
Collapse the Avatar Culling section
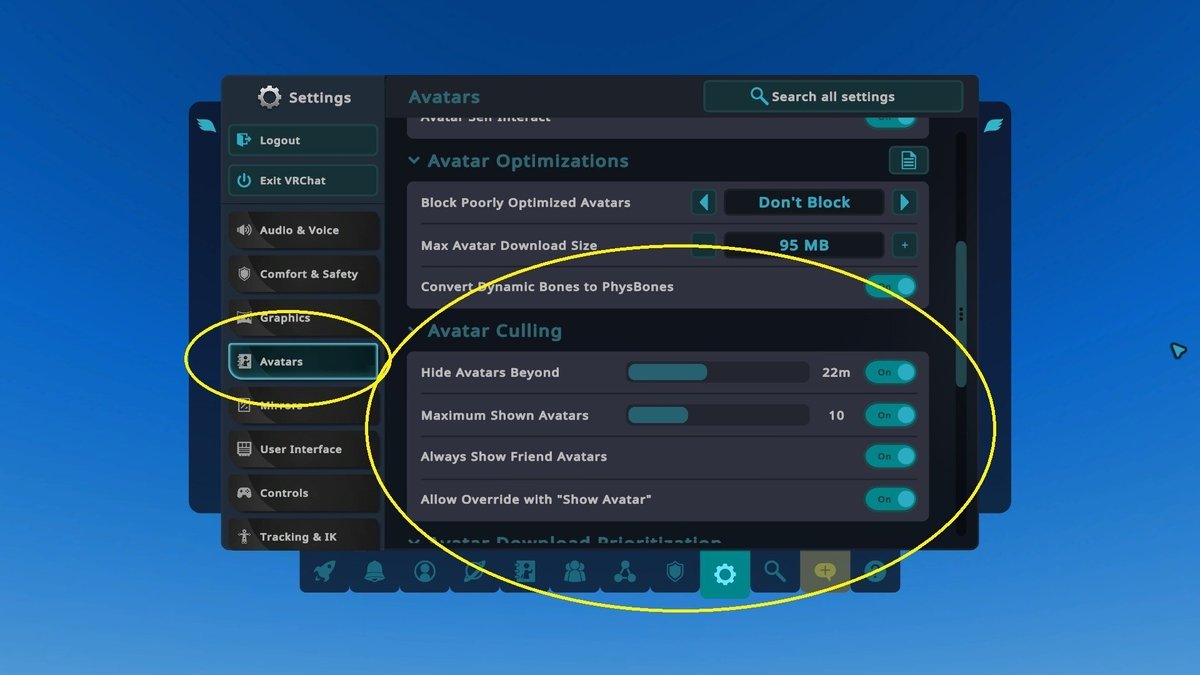click(x=414, y=331)
